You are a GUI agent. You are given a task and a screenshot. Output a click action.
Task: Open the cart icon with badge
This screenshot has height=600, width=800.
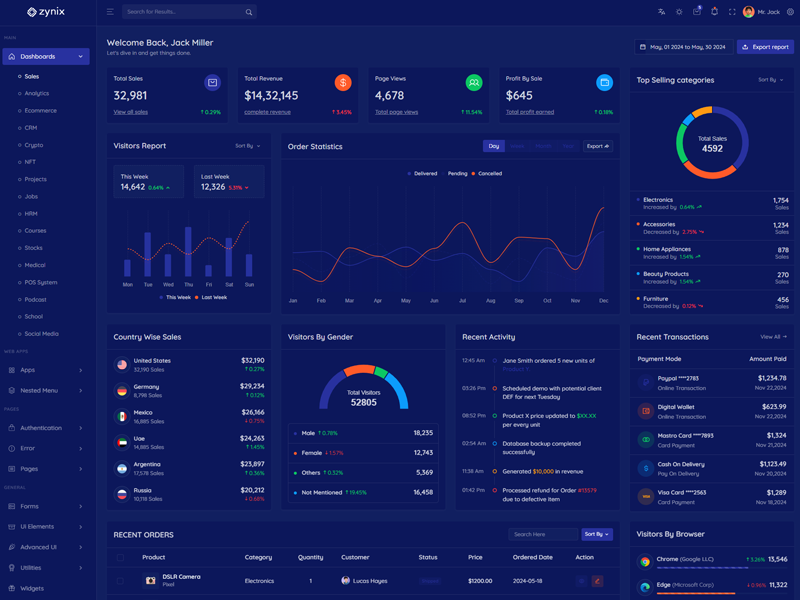click(x=697, y=12)
